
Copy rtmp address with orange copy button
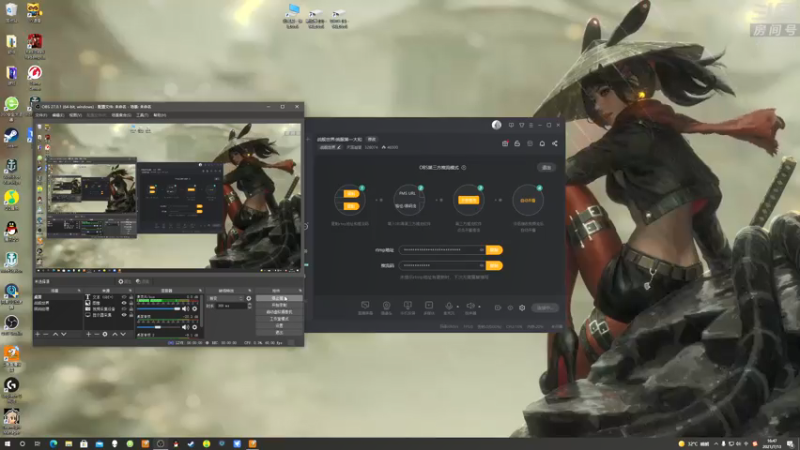[494, 250]
